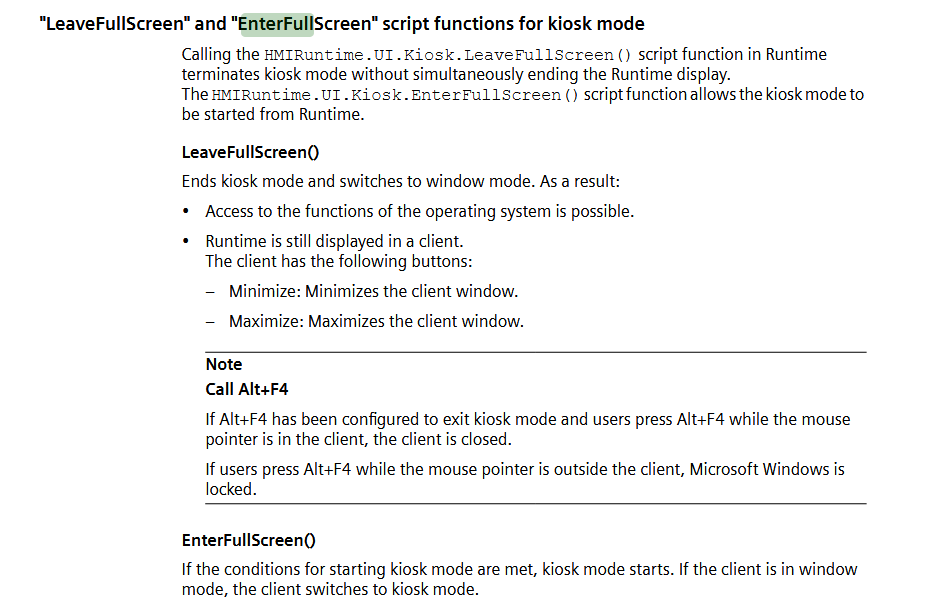The width and height of the screenshot is (927, 614).
Task: Click the word "locked." ending the note
Action: (231, 489)
